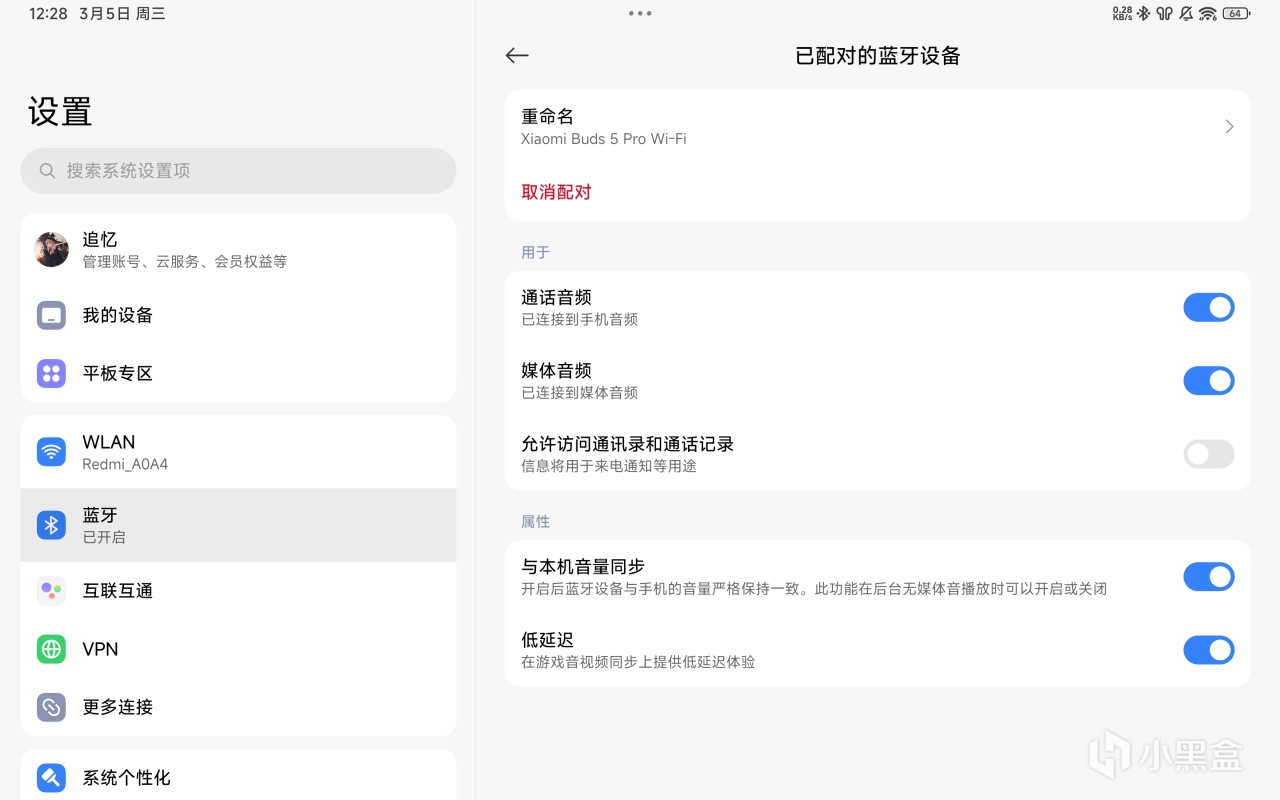This screenshot has width=1280, height=800.
Task: Click the VPN globe icon
Action: pos(51,649)
